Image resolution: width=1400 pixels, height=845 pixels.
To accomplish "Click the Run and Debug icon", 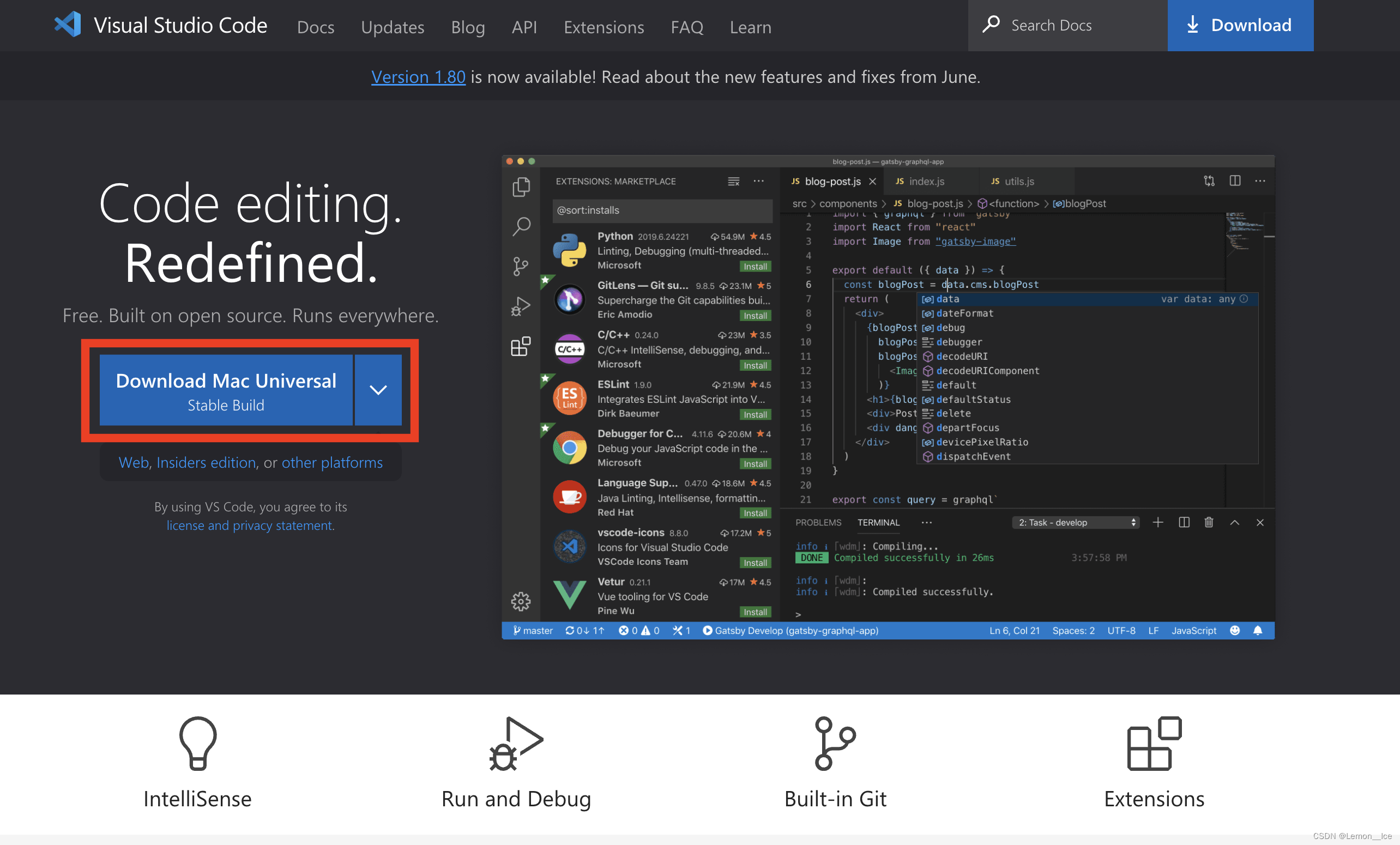I will 516,743.
